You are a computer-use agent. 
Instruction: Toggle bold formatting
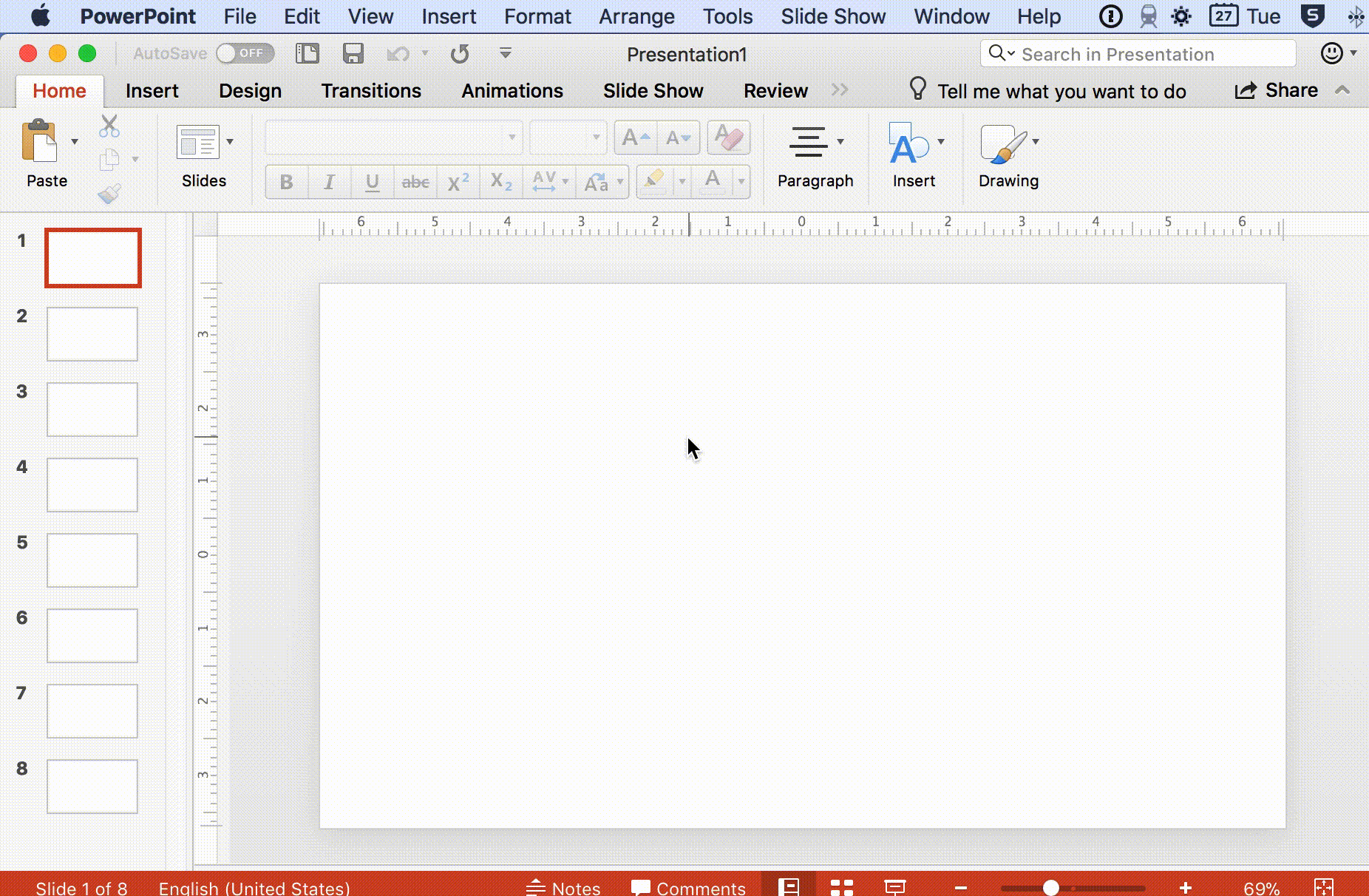point(285,182)
